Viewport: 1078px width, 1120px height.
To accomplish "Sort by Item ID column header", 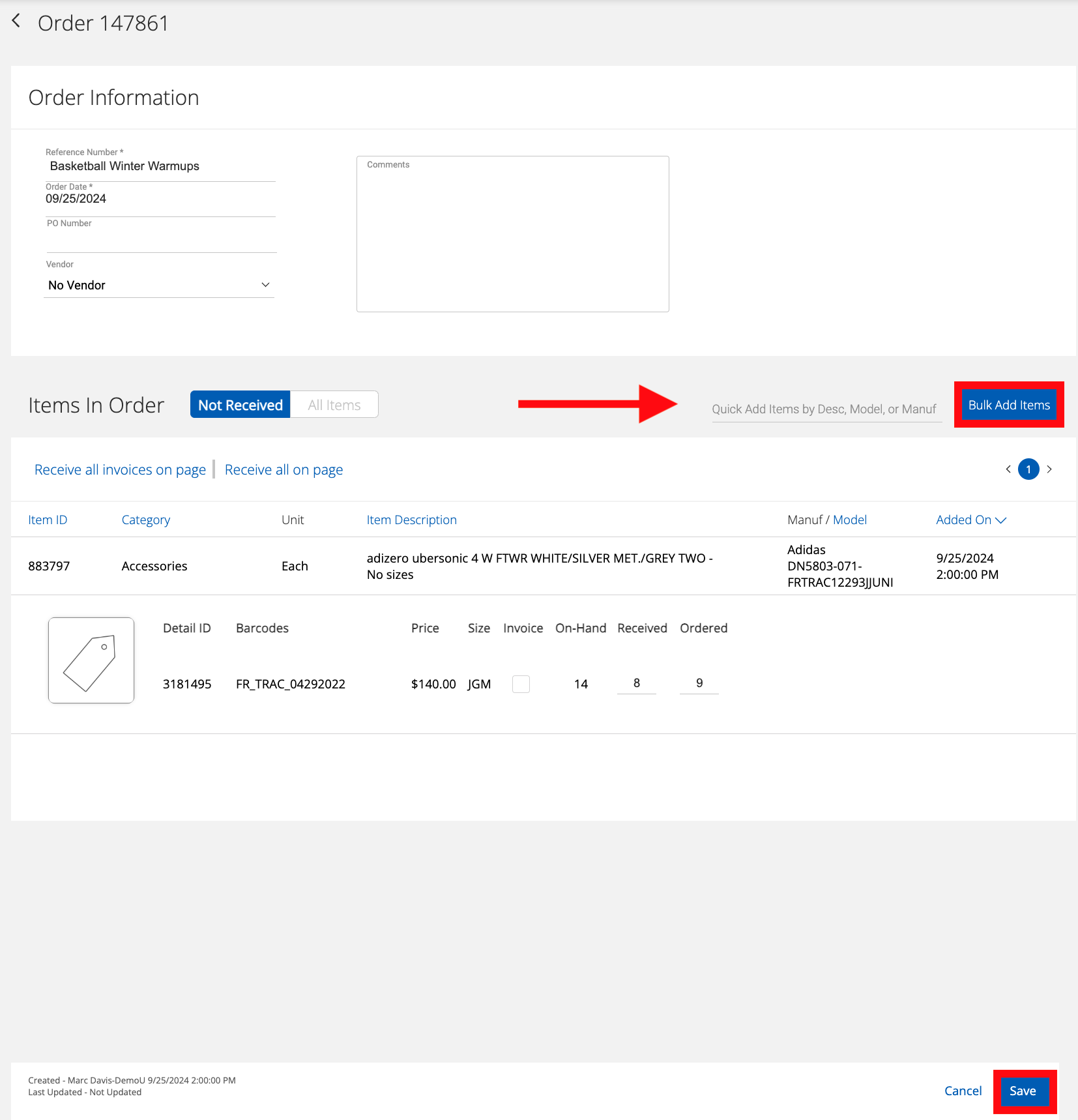I will (48, 520).
